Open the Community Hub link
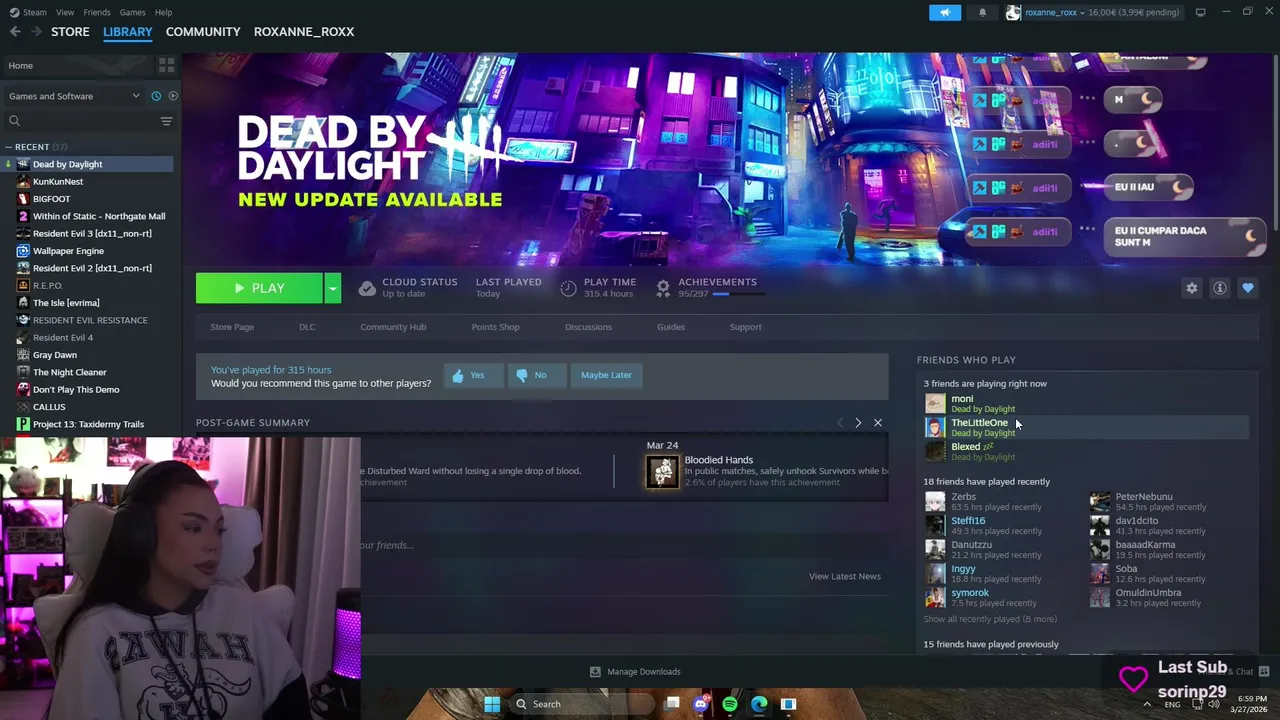The height and width of the screenshot is (720, 1280). point(393,327)
